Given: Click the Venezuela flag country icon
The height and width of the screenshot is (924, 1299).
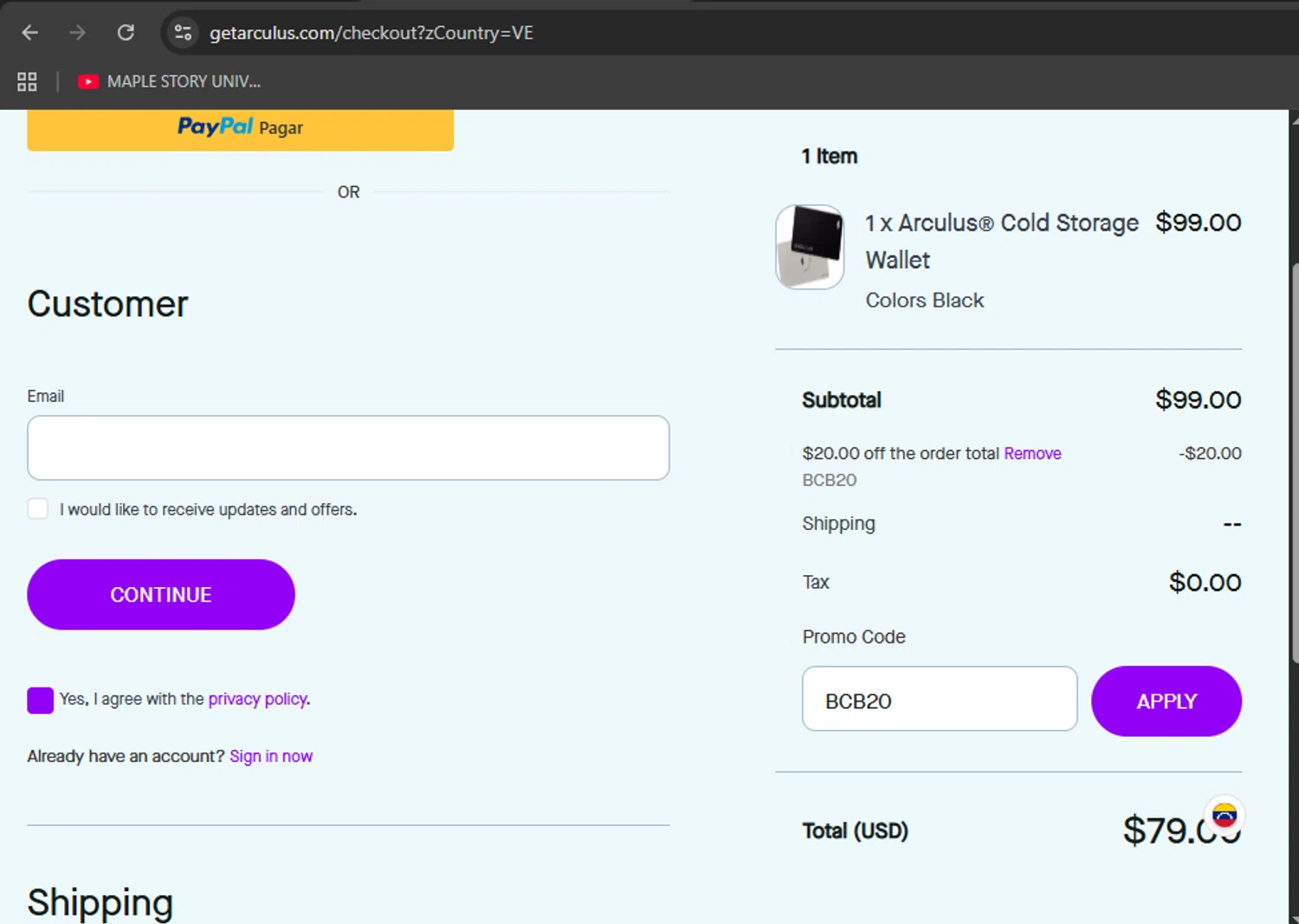Looking at the screenshot, I should coord(1224,815).
